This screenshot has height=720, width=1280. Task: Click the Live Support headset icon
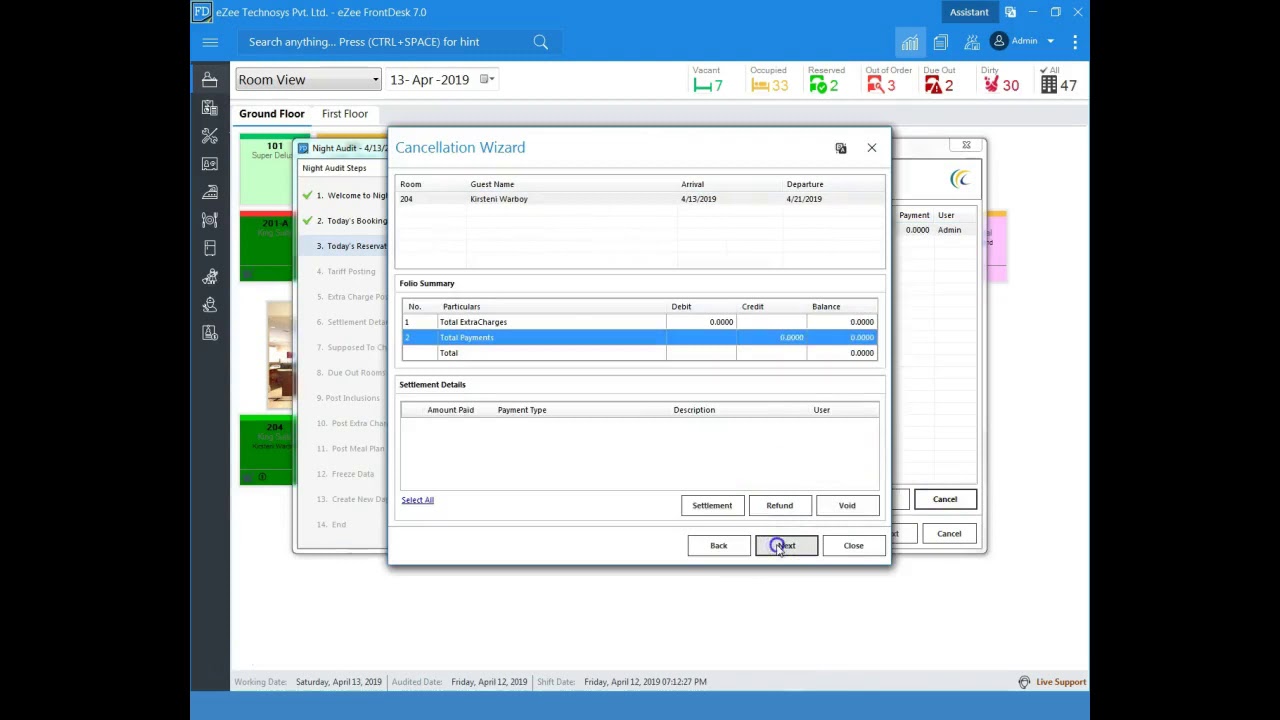pos(1024,682)
